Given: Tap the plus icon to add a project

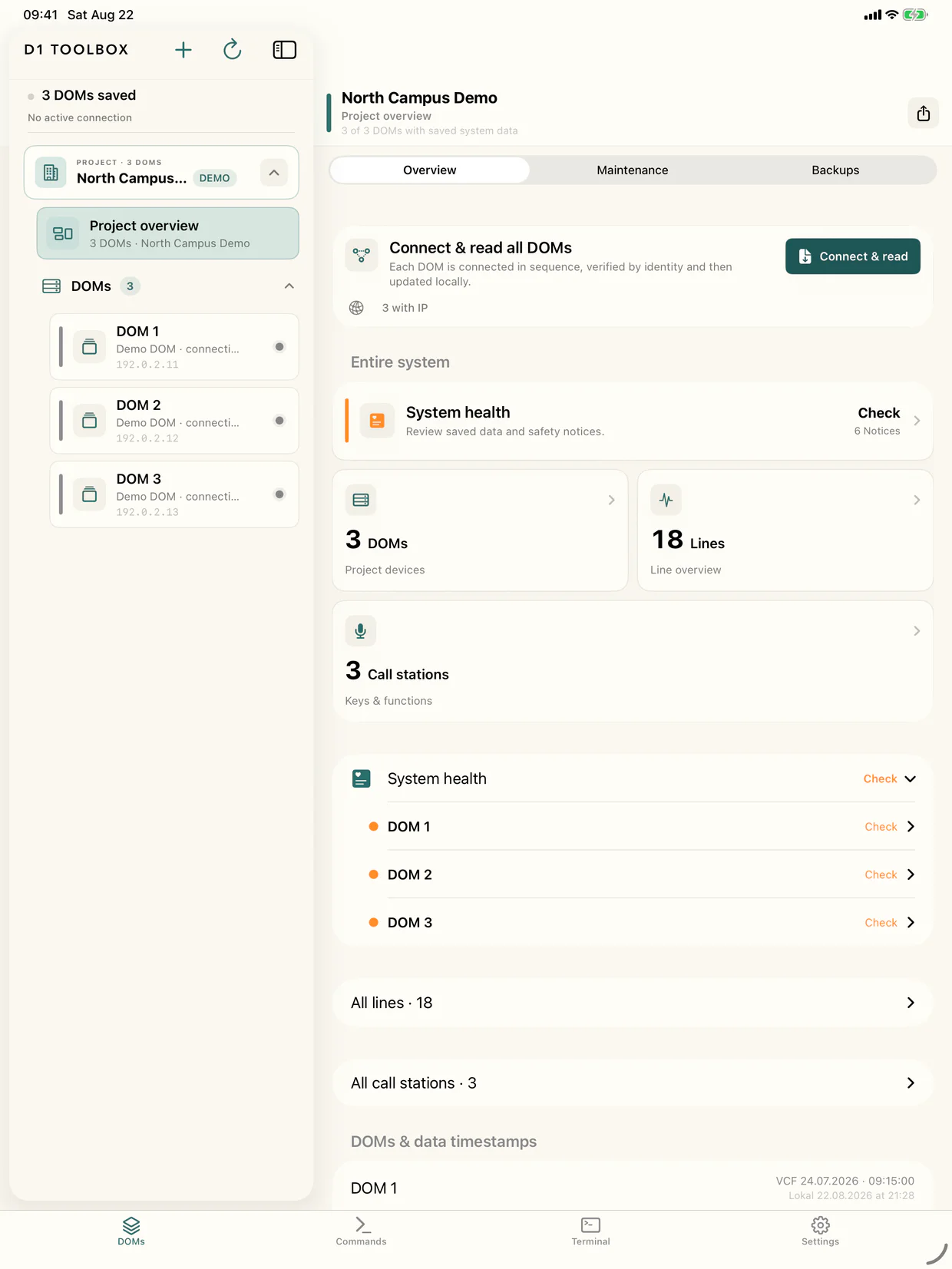Looking at the screenshot, I should pos(183,50).
